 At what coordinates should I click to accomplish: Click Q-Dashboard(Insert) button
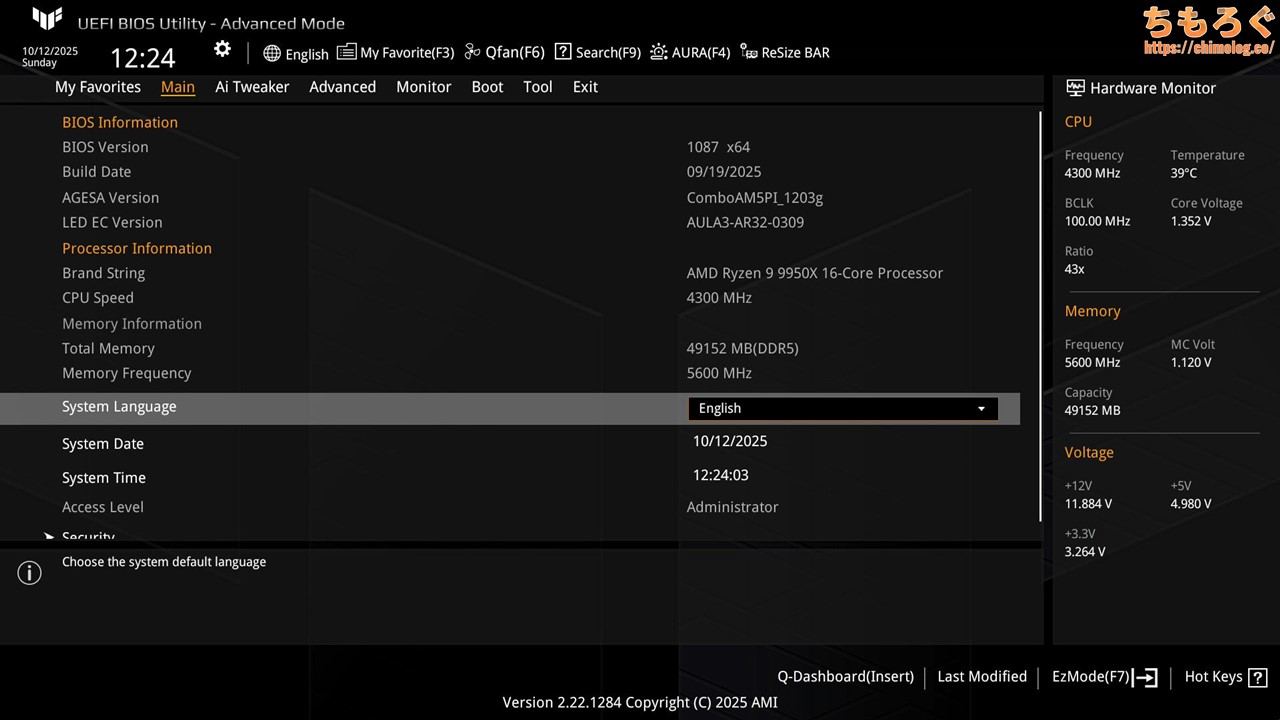[845, 677]
